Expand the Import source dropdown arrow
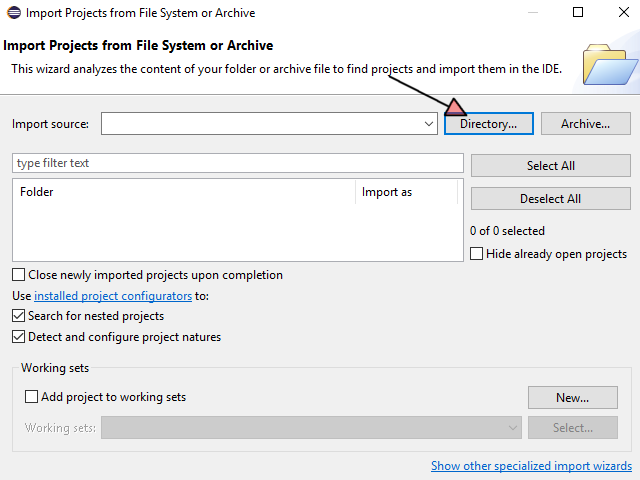 pyautogui.click(x=428, y=124)
